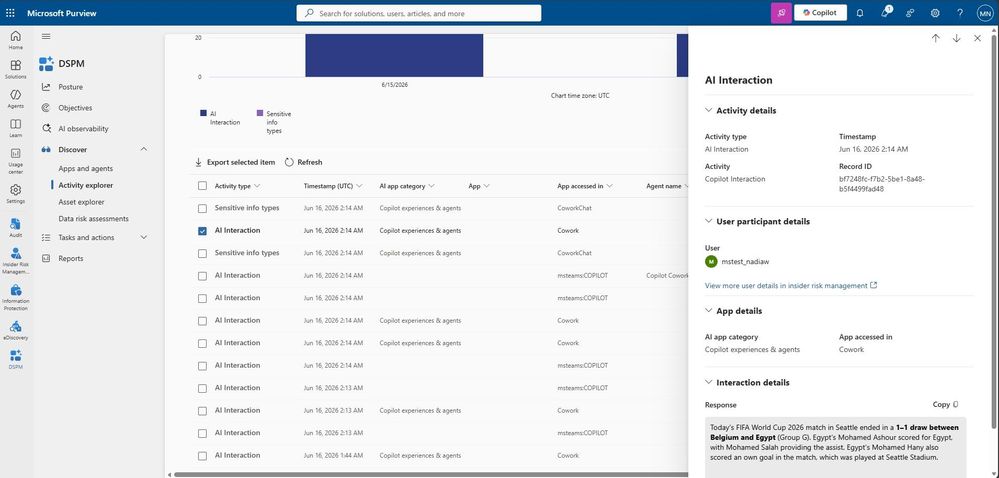The image size is (999, 478).
Task: Click the 6/15/2026 chart bar
Action: [x=394, y=55]
